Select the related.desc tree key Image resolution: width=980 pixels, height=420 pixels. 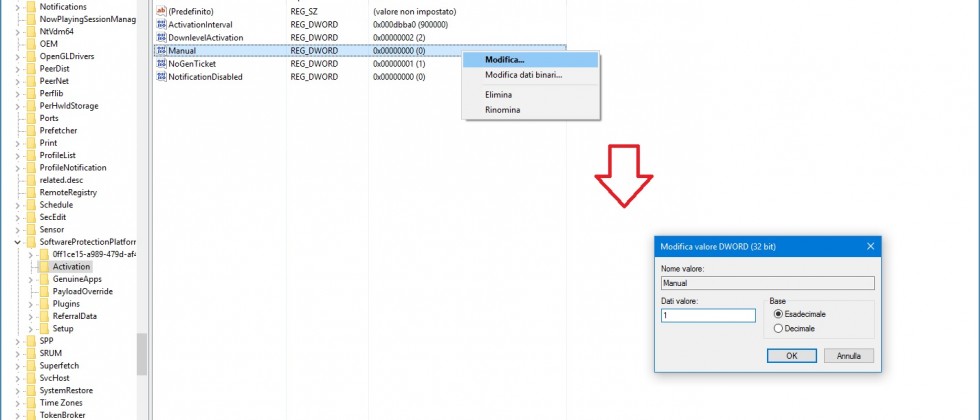click(61, 180)
